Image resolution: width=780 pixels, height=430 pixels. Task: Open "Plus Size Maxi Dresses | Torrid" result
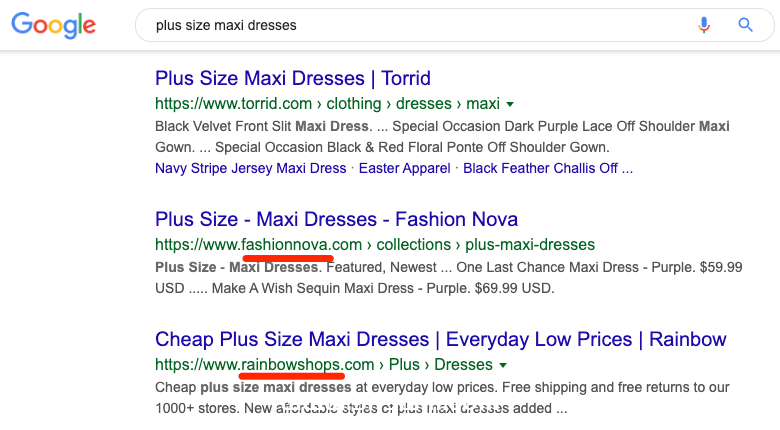[293, 78]
